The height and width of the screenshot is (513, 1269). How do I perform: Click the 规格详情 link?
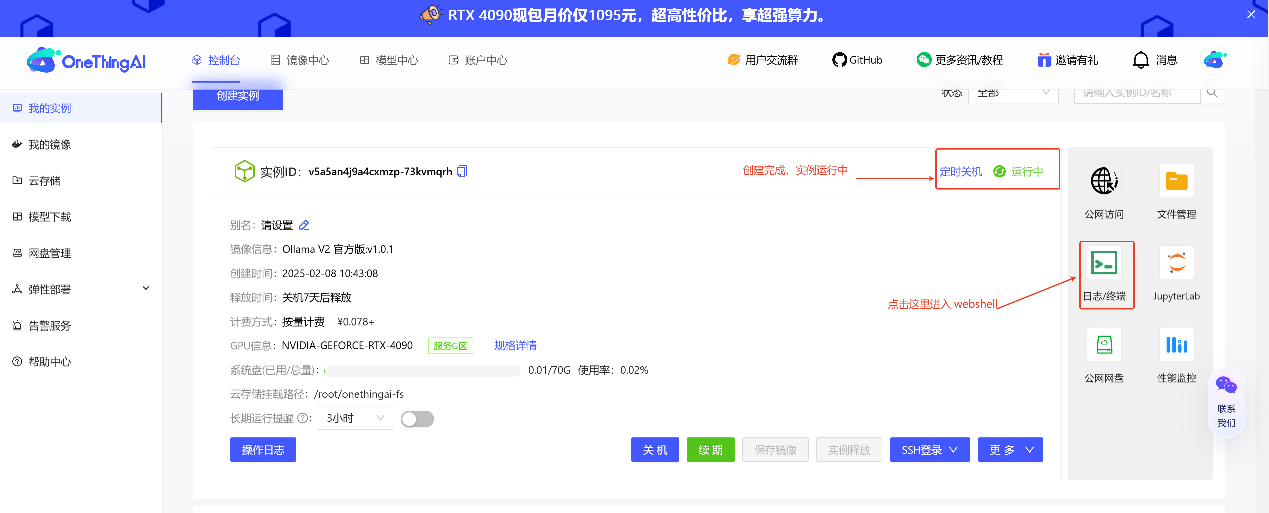tap(515, 345)
